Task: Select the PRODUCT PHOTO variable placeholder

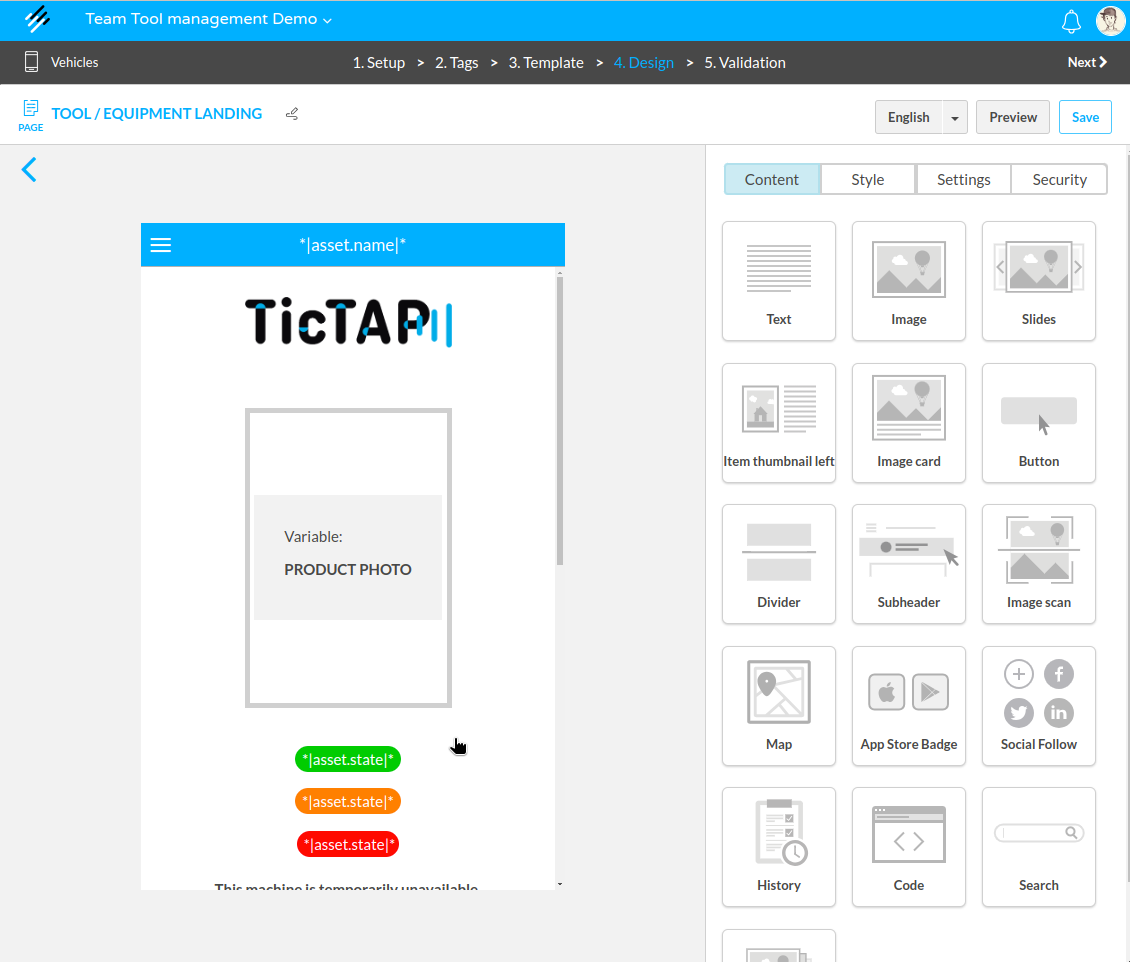Action: (348, 558)
